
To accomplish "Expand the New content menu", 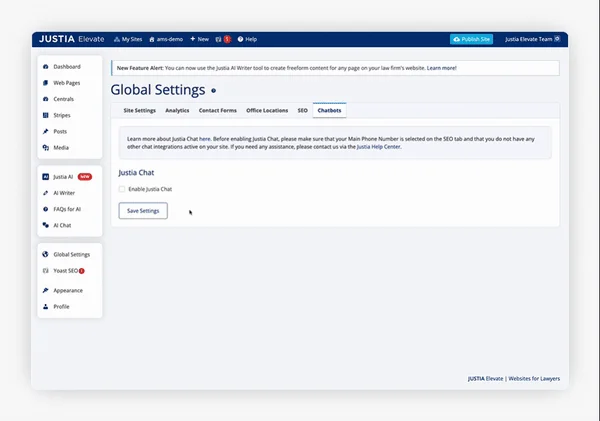I will coord(199,39).
